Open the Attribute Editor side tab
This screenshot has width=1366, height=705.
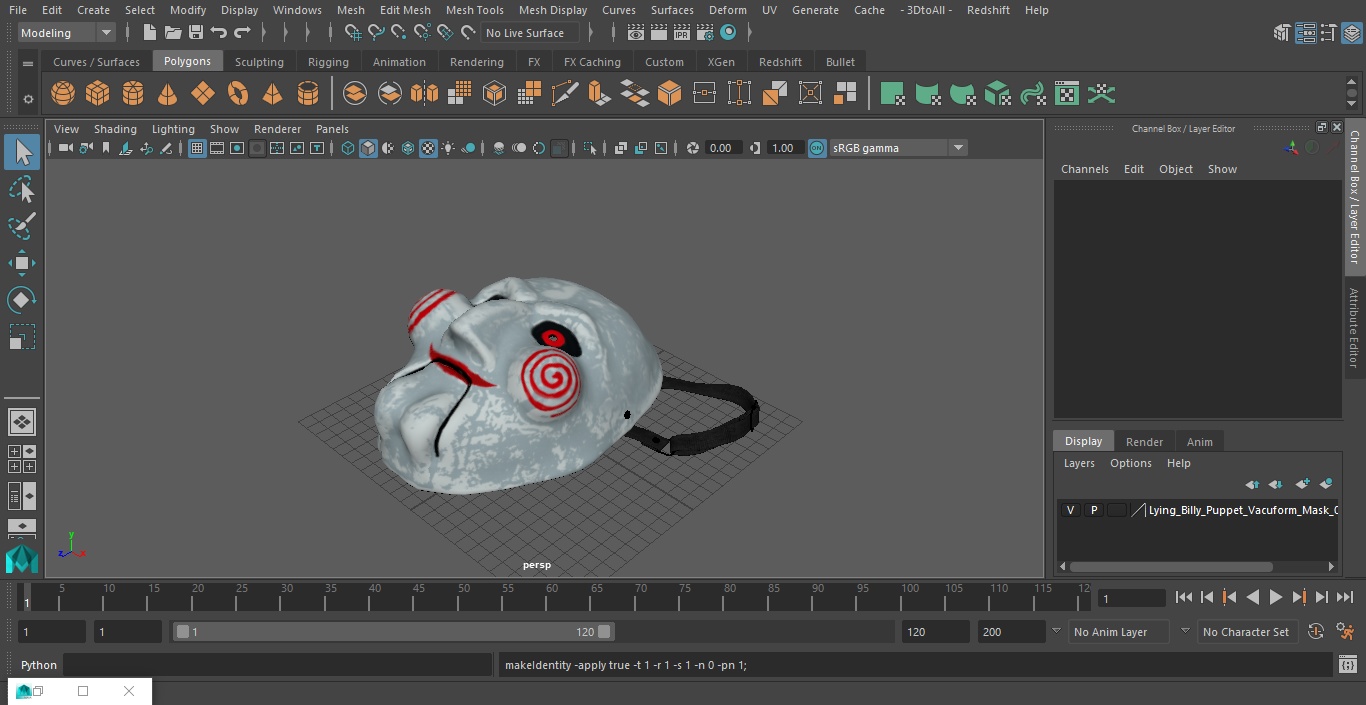click(1354, 329)
